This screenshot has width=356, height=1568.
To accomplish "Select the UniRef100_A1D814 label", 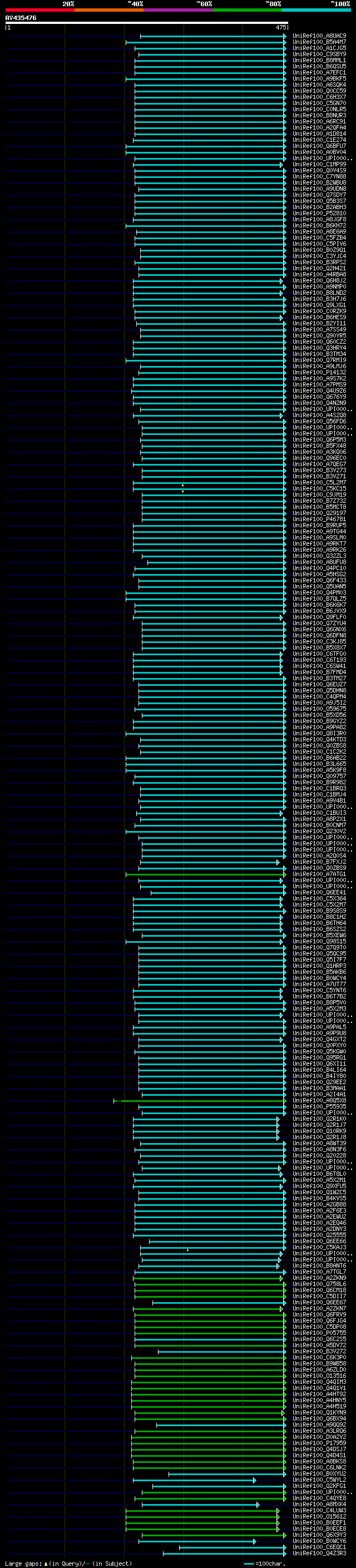I will click(319, 133).
